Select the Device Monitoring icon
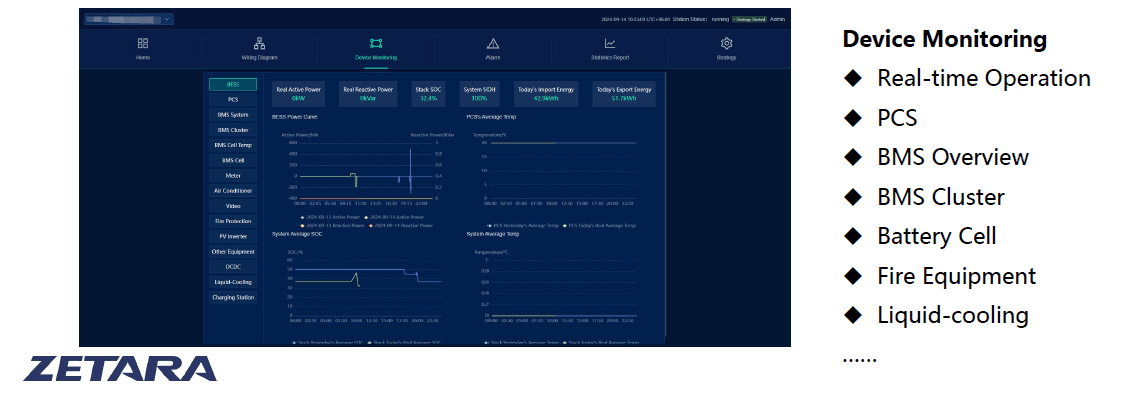Viewport: 1140px width, 404px height. [x=376, y=44]
